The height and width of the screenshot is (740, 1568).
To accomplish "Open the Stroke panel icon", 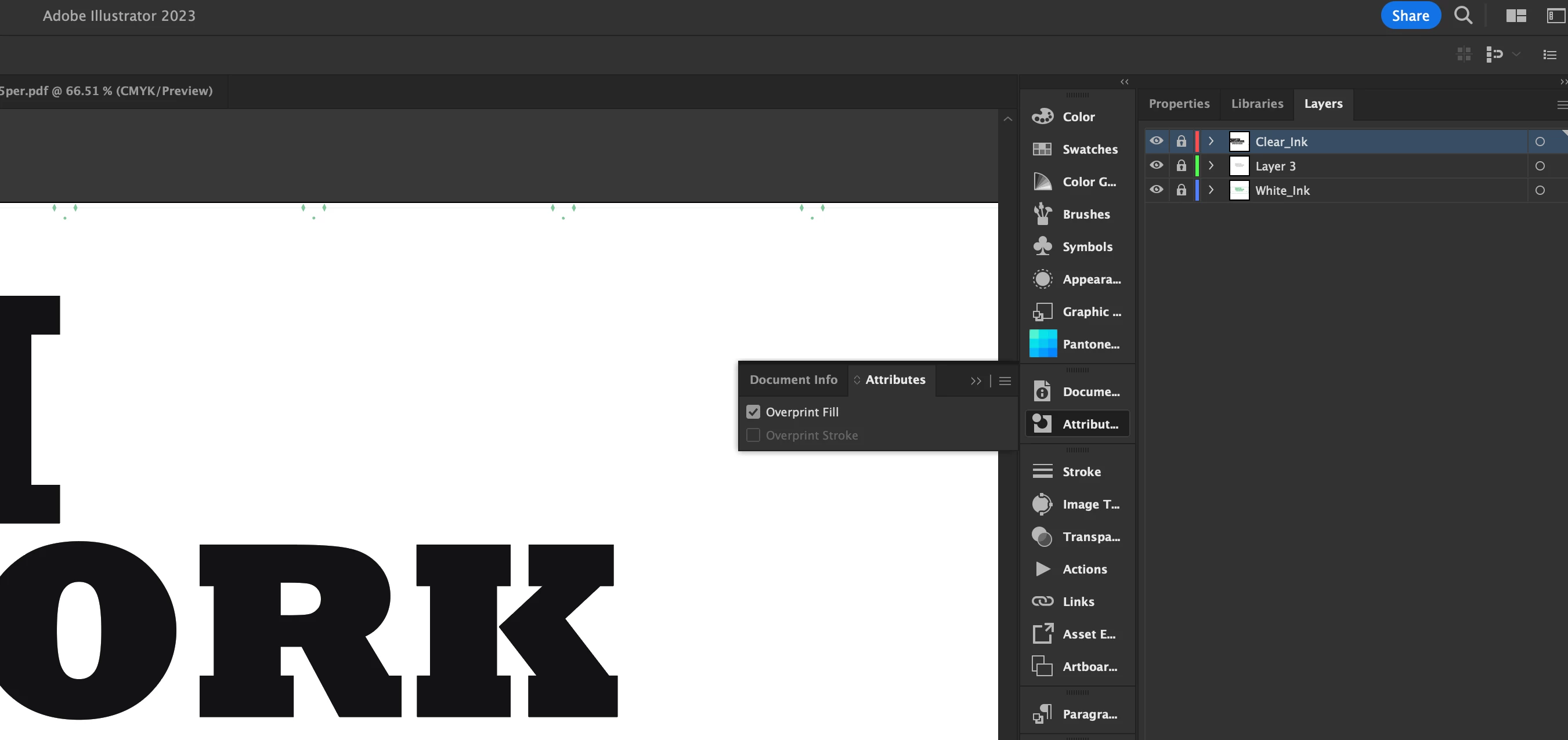I will point(1042,471).
